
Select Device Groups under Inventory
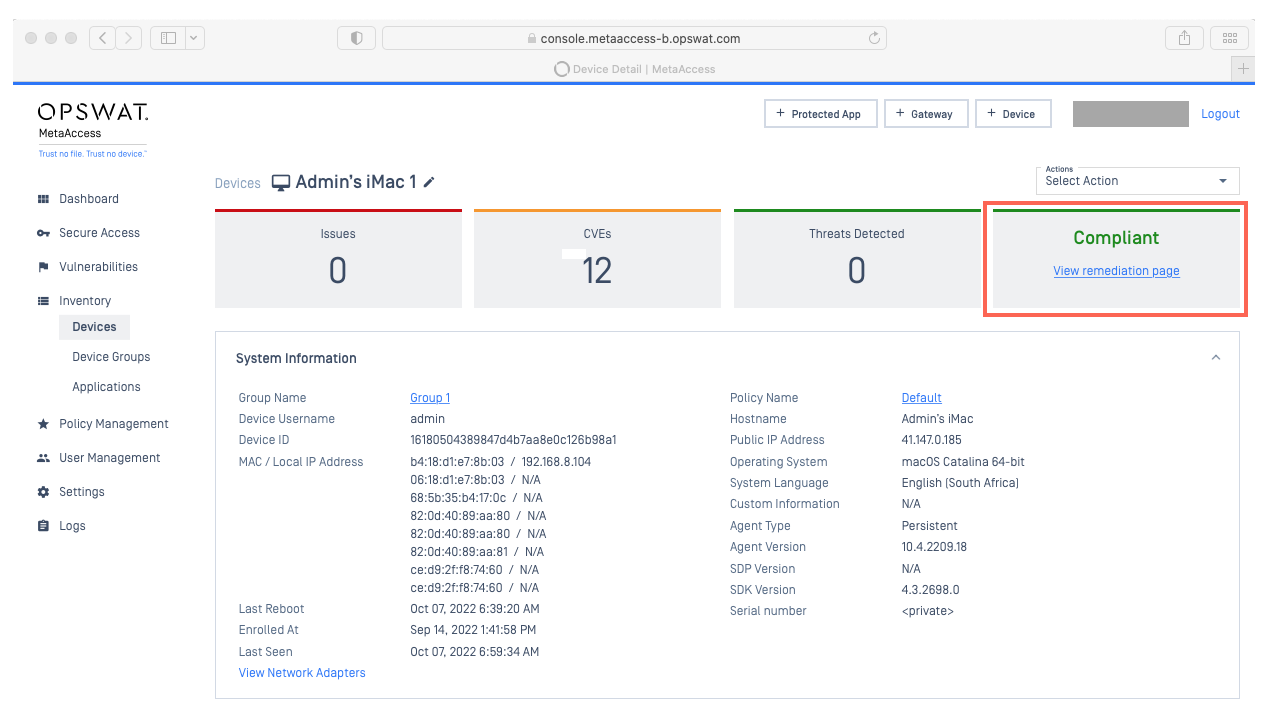(111, 357)
